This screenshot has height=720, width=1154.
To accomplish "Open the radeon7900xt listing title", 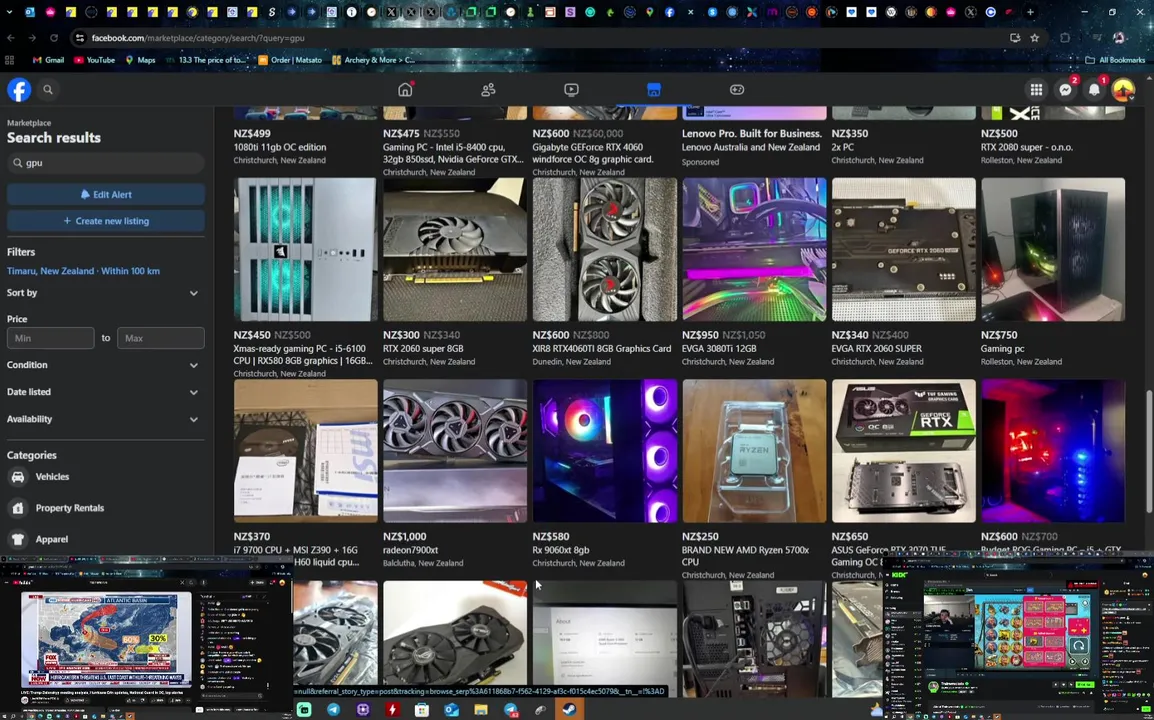I will pyautogui.click(x=411, y=550).
